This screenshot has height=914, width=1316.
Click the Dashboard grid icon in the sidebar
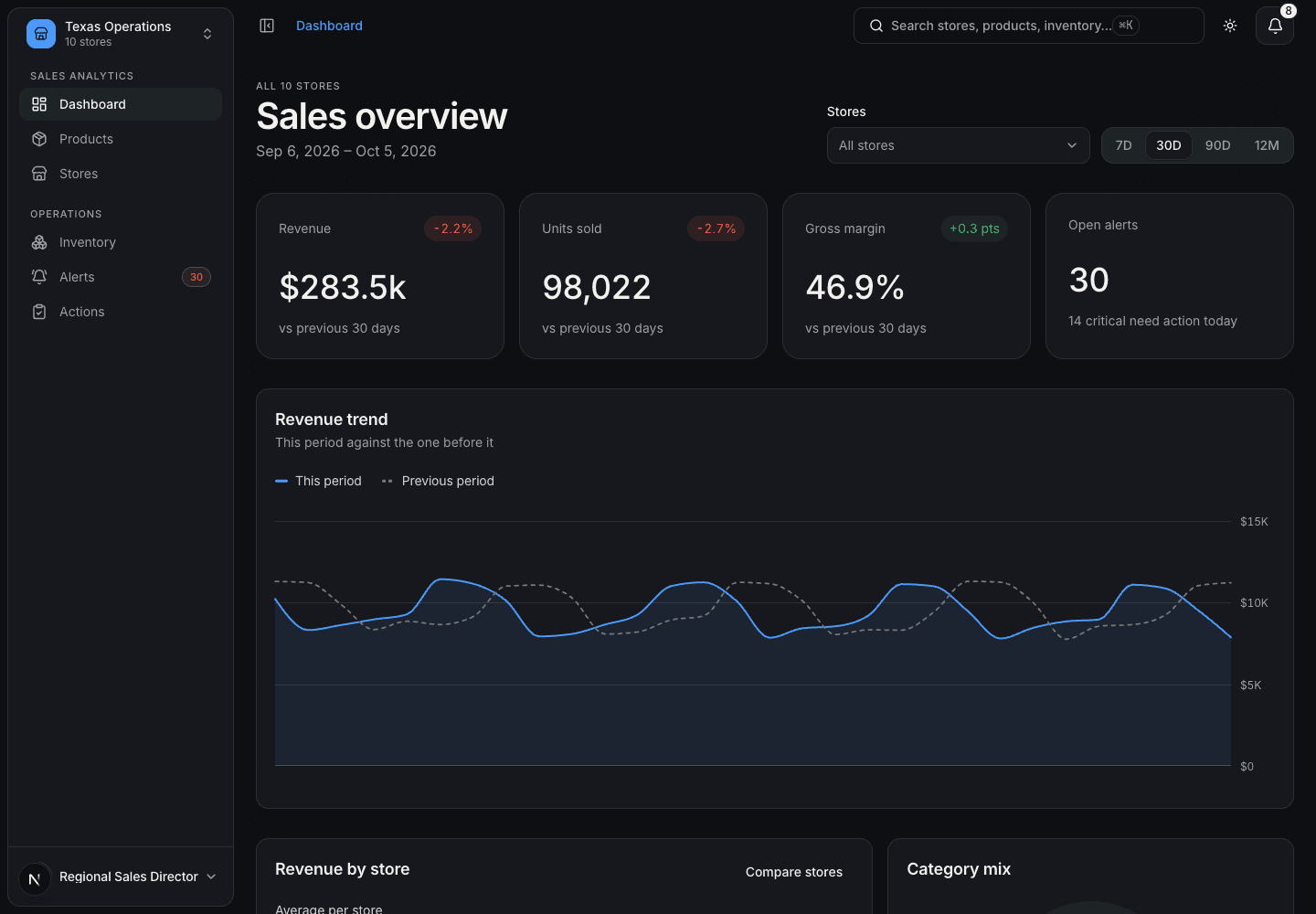click(x=39, y=104)
